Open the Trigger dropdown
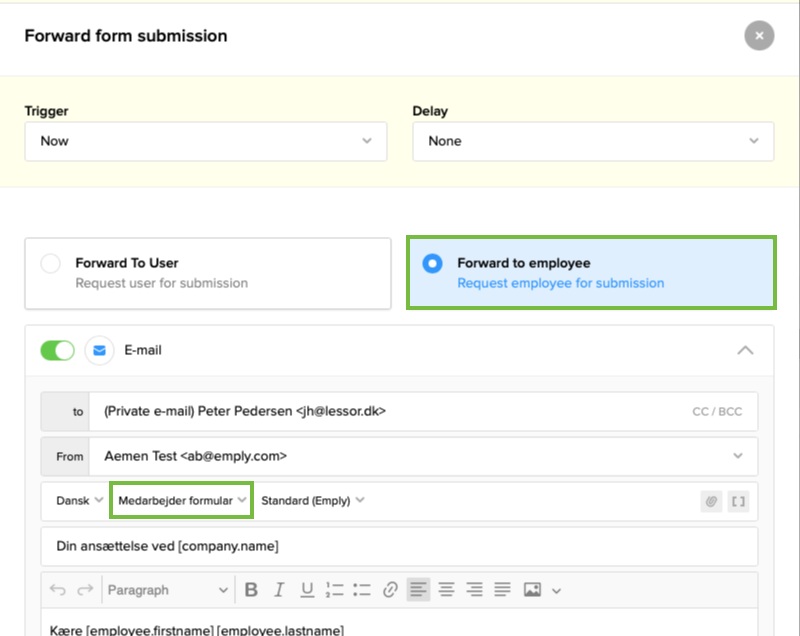Screen dimensions: 800x636 click(205, 141)
